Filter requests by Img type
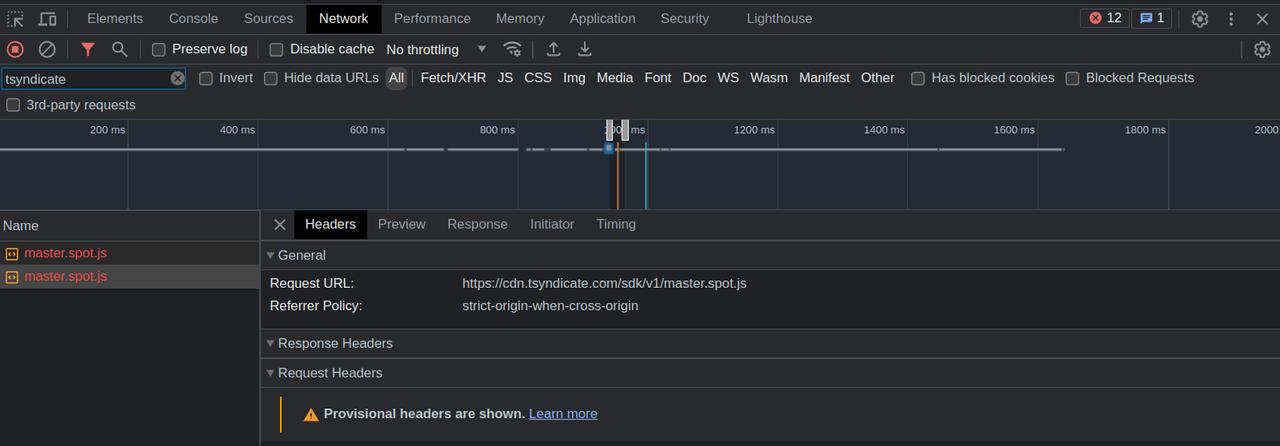 [574, 78]
